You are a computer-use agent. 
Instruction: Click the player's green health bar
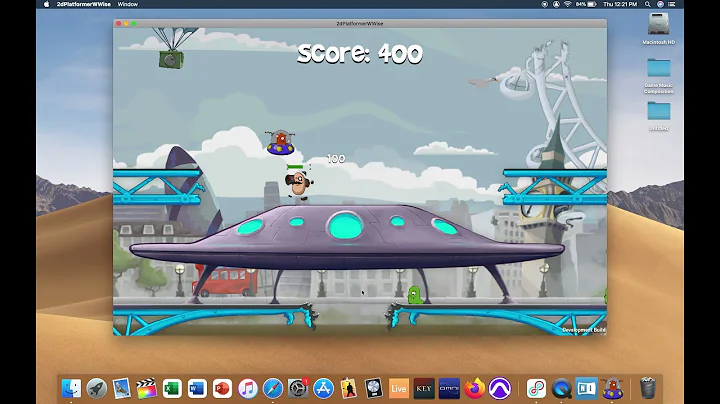[x=296, y=167]
